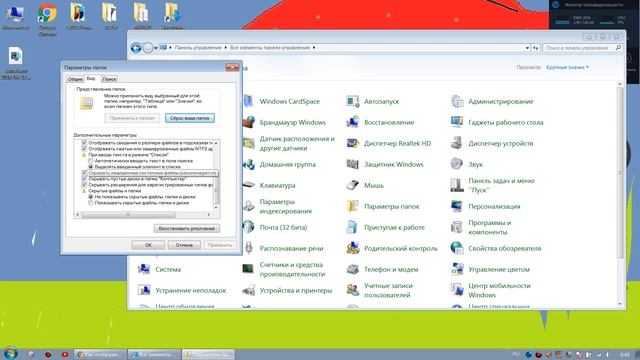Open the Просмотр Крупные значки dropdown
The width and height of the screenshot is (640, 360).
(x=567, y=67)
